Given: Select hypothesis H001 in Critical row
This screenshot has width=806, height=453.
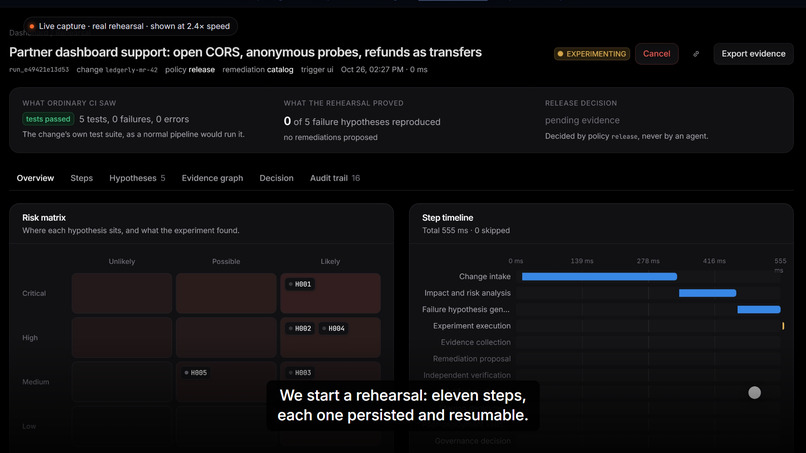Looking at the screenshot, I should point(300,284).
